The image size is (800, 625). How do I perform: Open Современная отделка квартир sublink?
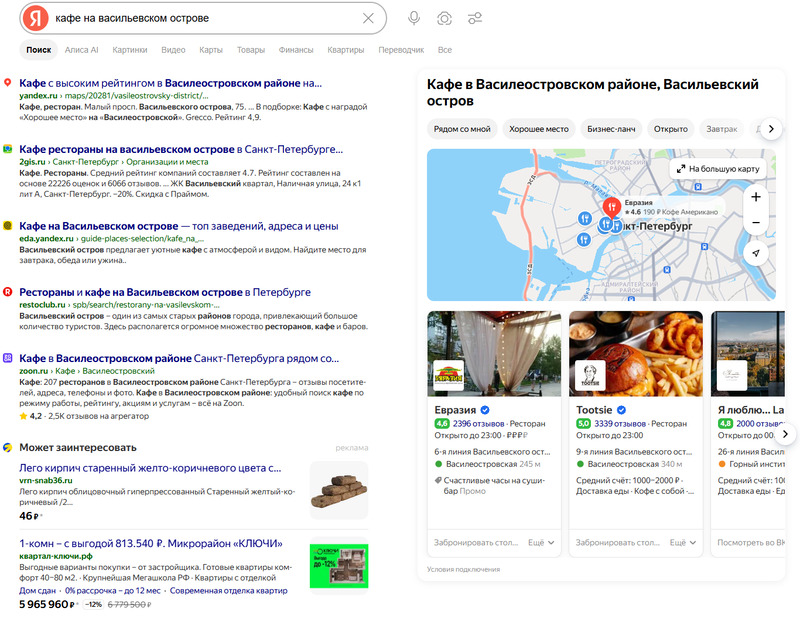[x=229, y=591]
